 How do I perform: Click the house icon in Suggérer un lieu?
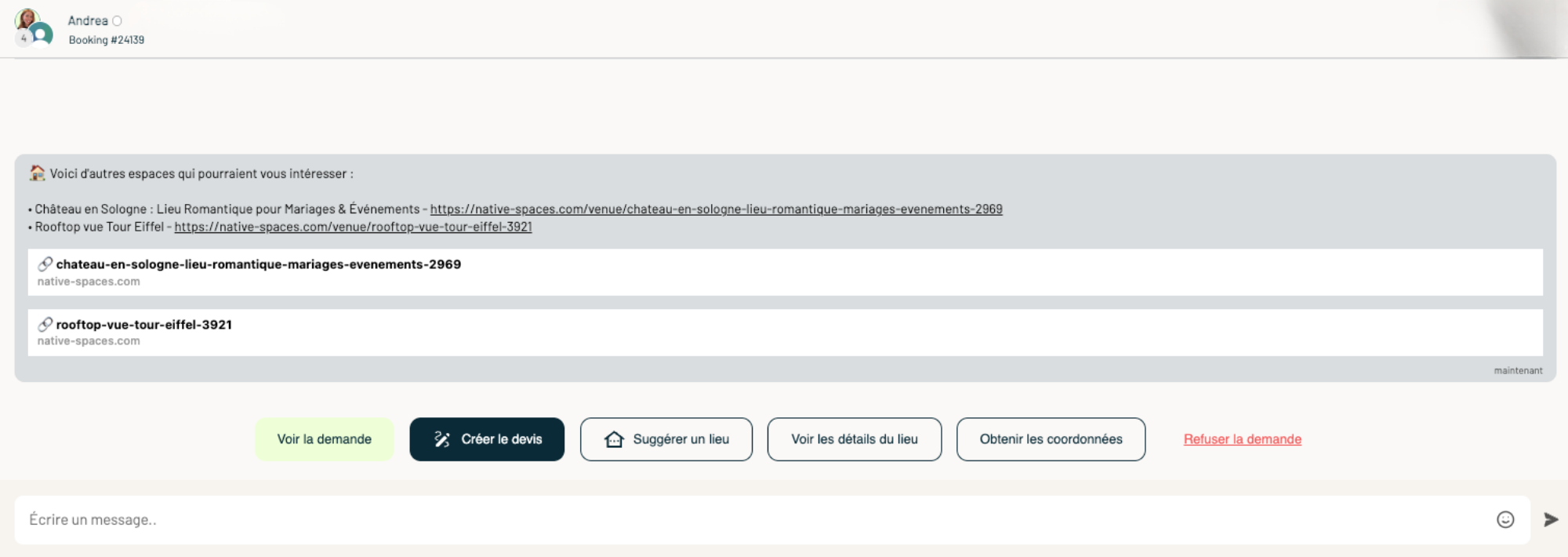(614, 439)
